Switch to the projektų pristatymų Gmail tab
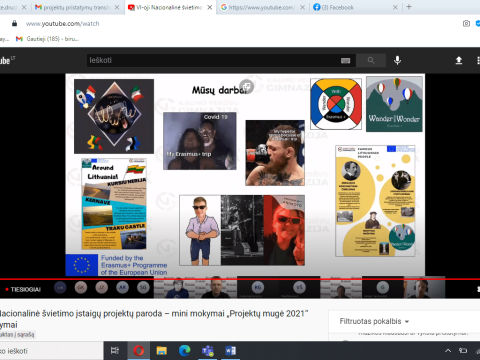Image resolution: width=480 pixels, height=360 pixels. coord(78,7)
